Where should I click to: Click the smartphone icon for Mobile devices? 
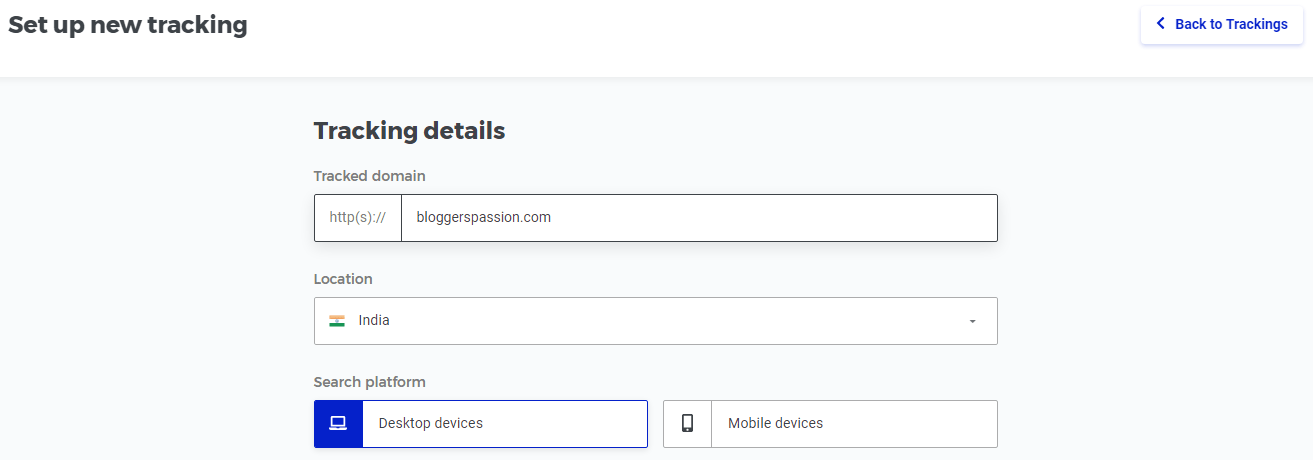click(687, 423)
